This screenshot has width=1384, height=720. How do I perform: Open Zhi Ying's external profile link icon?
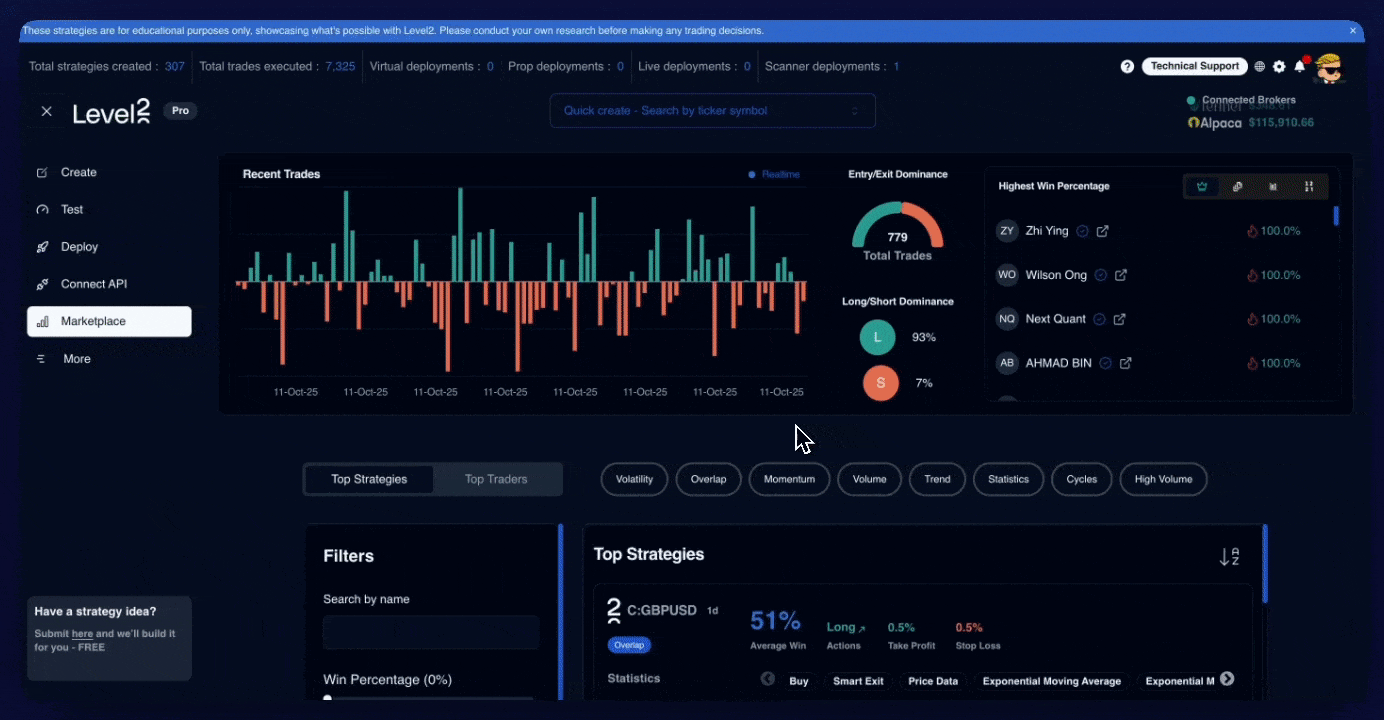pyautogui.click(x=1103, y=231)
